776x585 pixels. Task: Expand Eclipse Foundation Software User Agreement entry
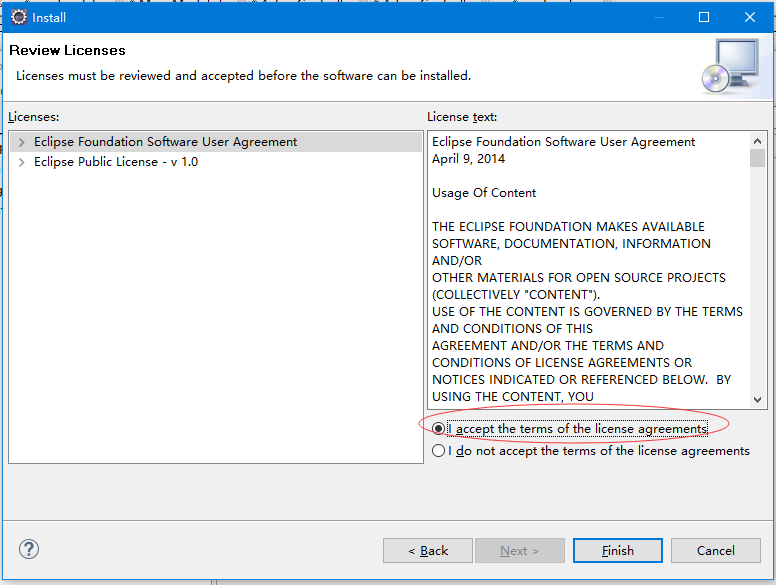(21, 143)
